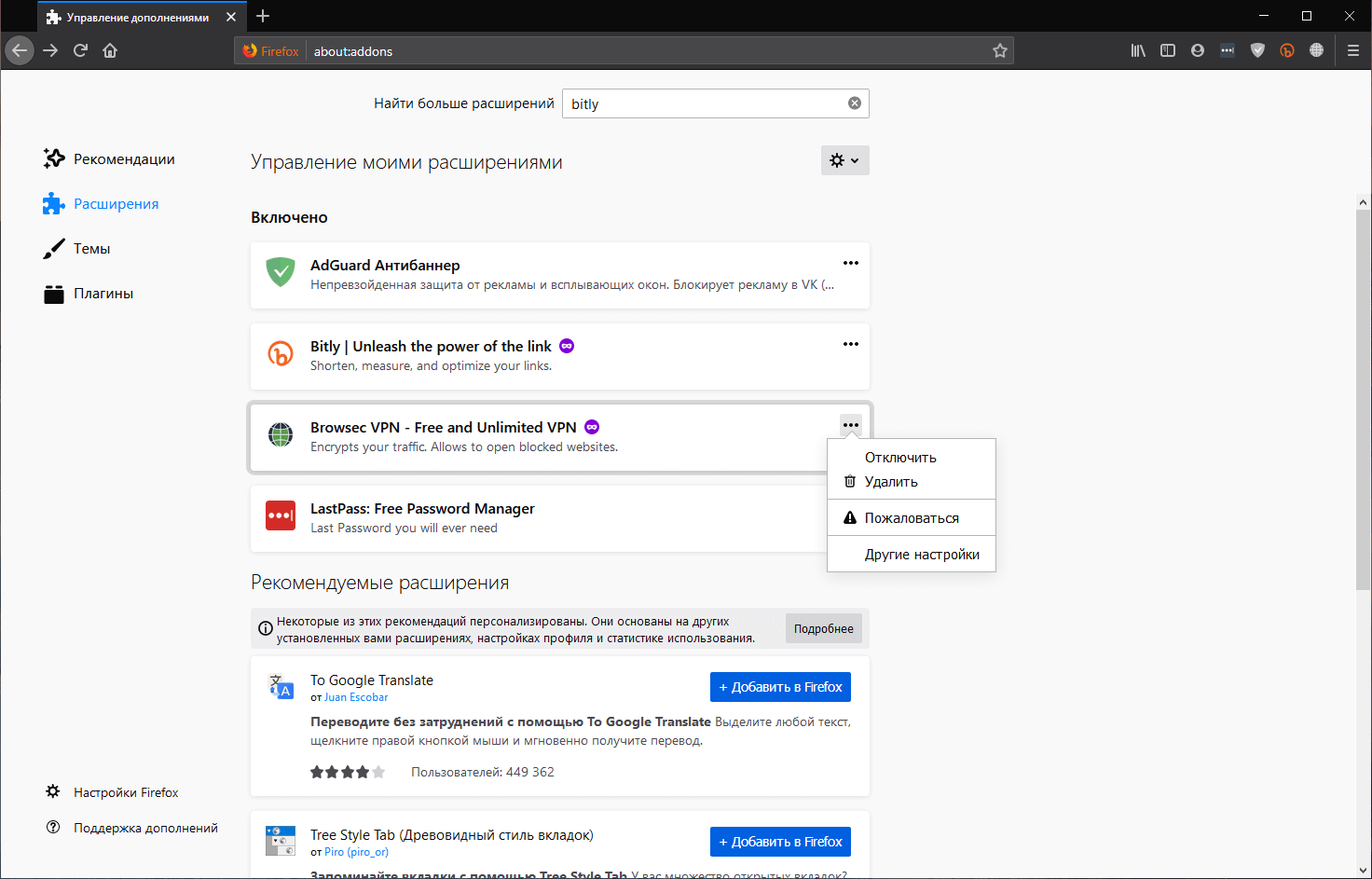Open the AdGuard Антибаннер three-dot menu
Viewport: 1372px width, 879px height.
click(x=850, y=263)
